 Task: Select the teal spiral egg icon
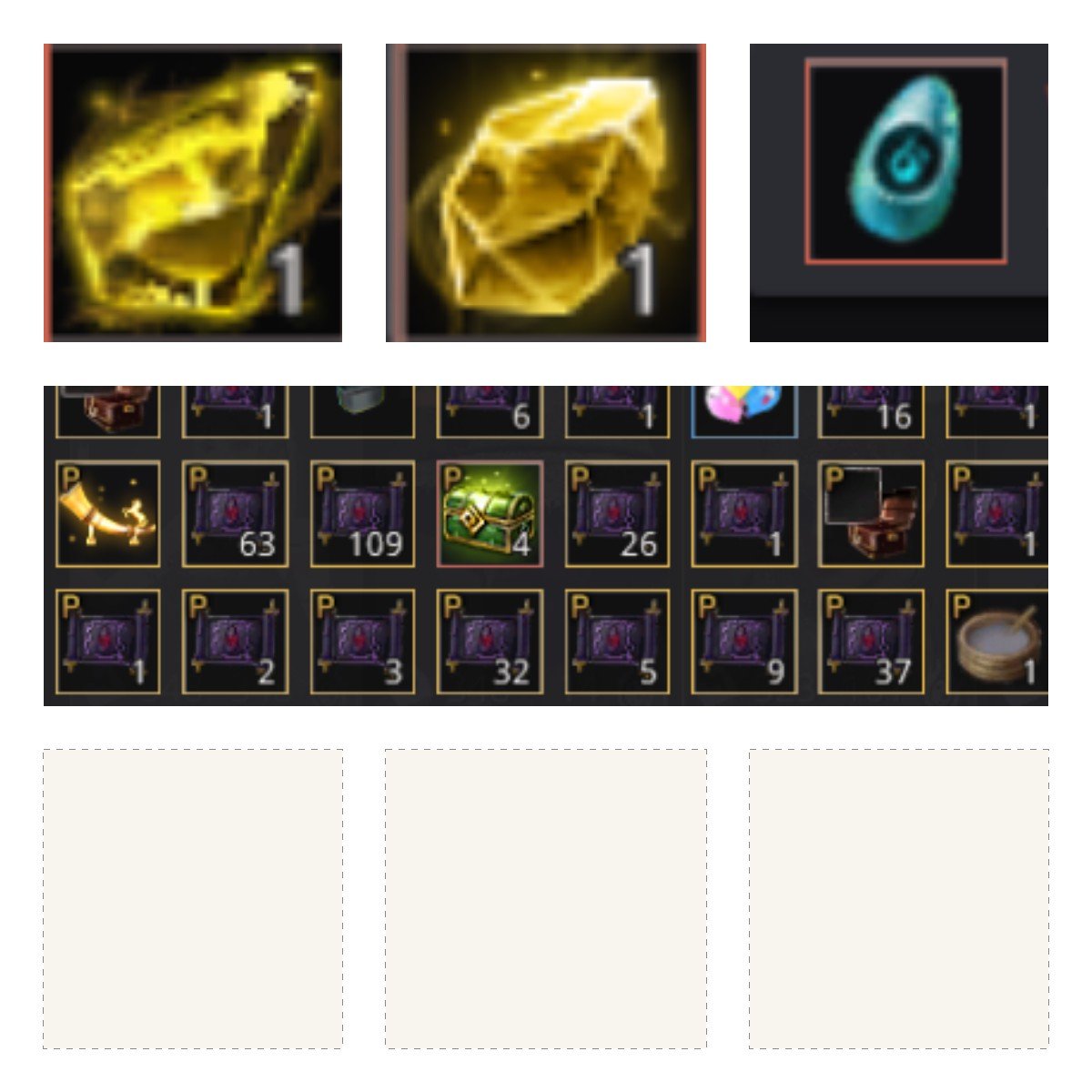tap(906, 161)
